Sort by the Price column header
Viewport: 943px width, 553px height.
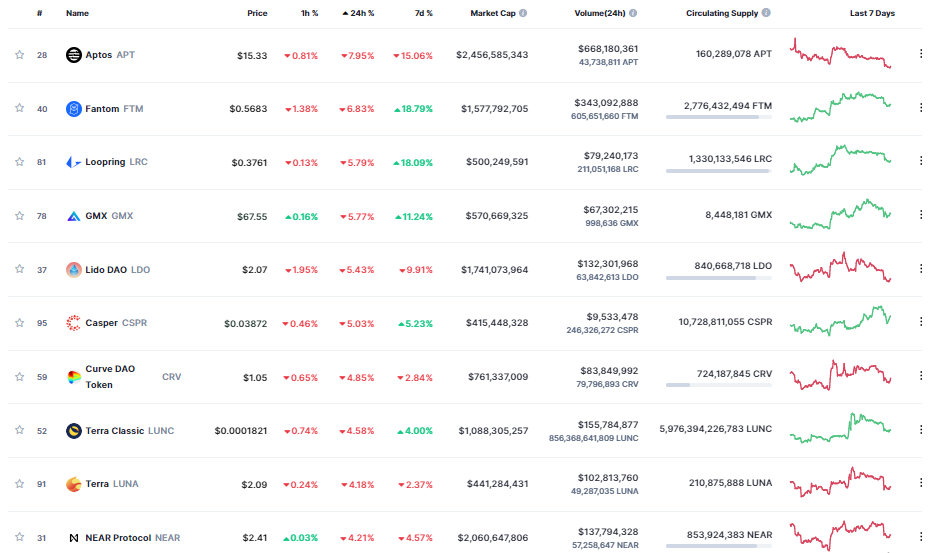pos(257,14)
